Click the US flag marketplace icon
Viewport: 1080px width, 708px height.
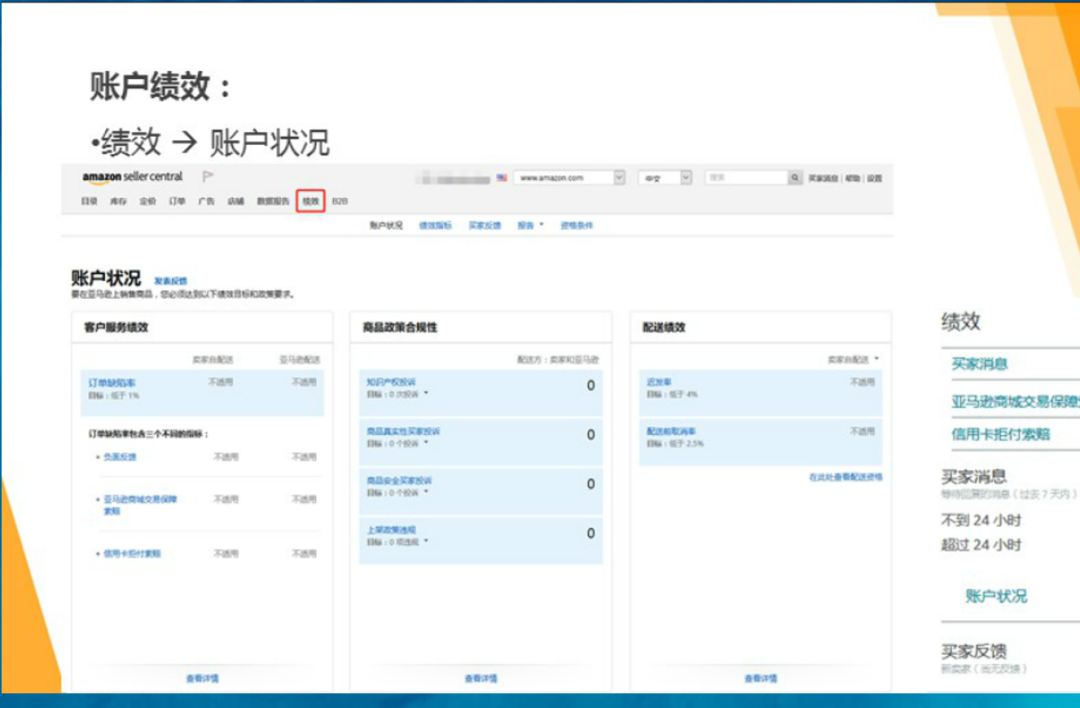[x=501, y=178]
